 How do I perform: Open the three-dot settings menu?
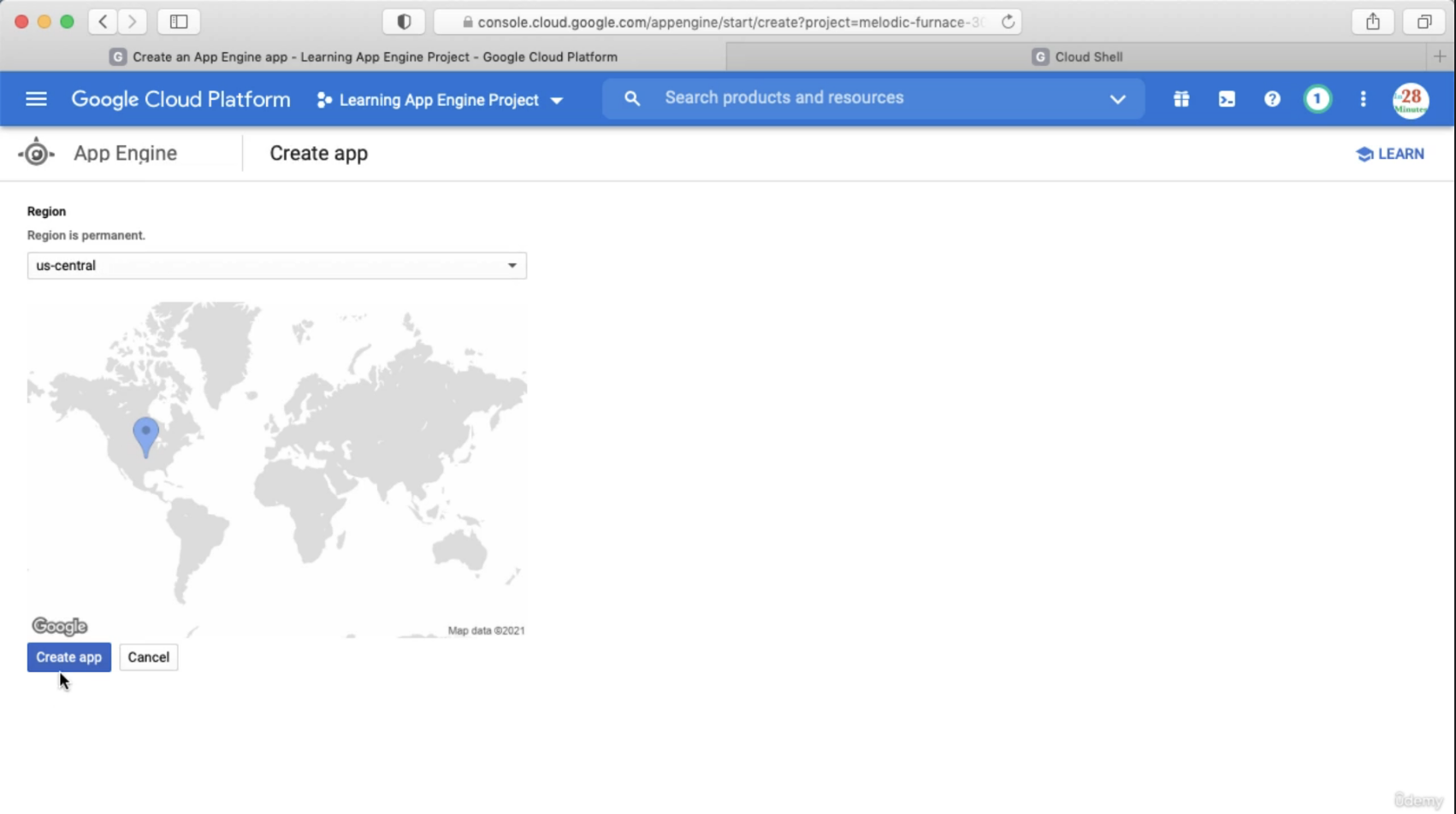coord(1363,99)
